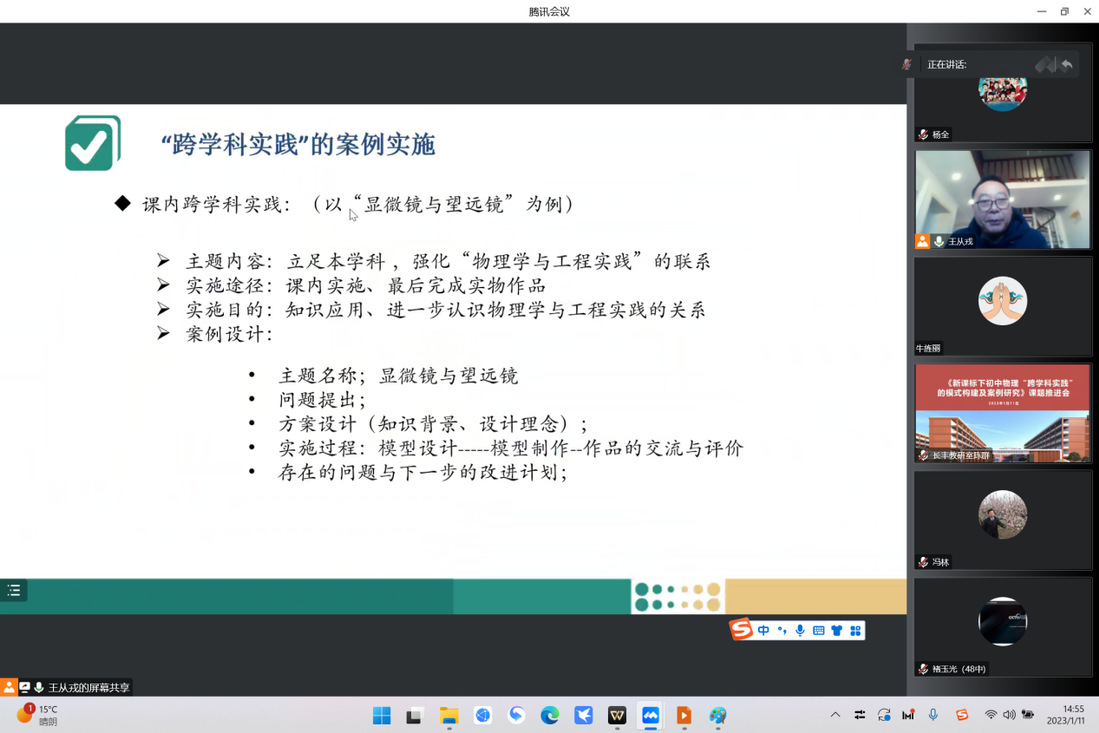1099x733 pixels.
Task: Click the tray sync refresh icon
Action: coord(884,715)
